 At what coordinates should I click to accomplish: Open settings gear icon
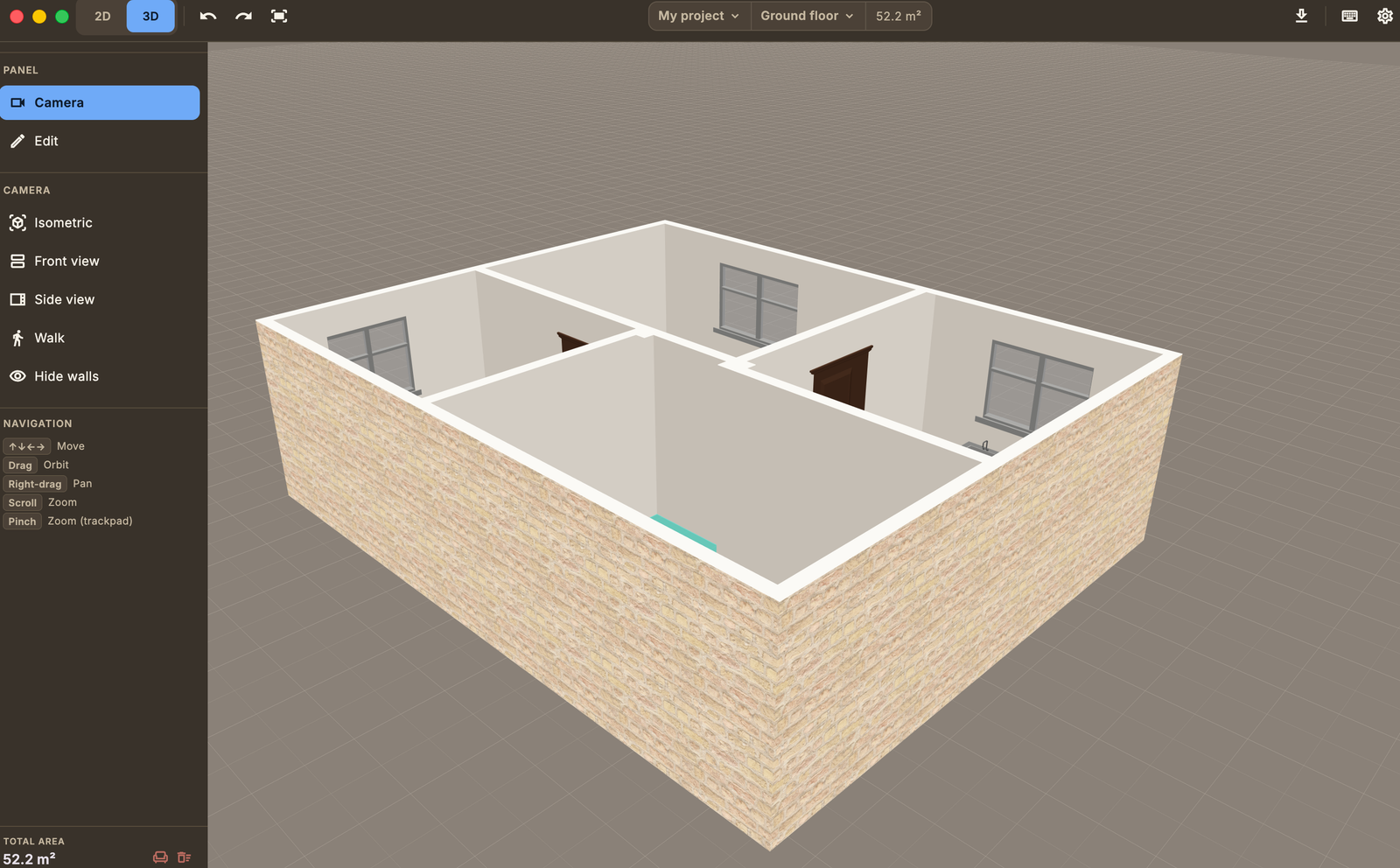(x=1384, y=16)
